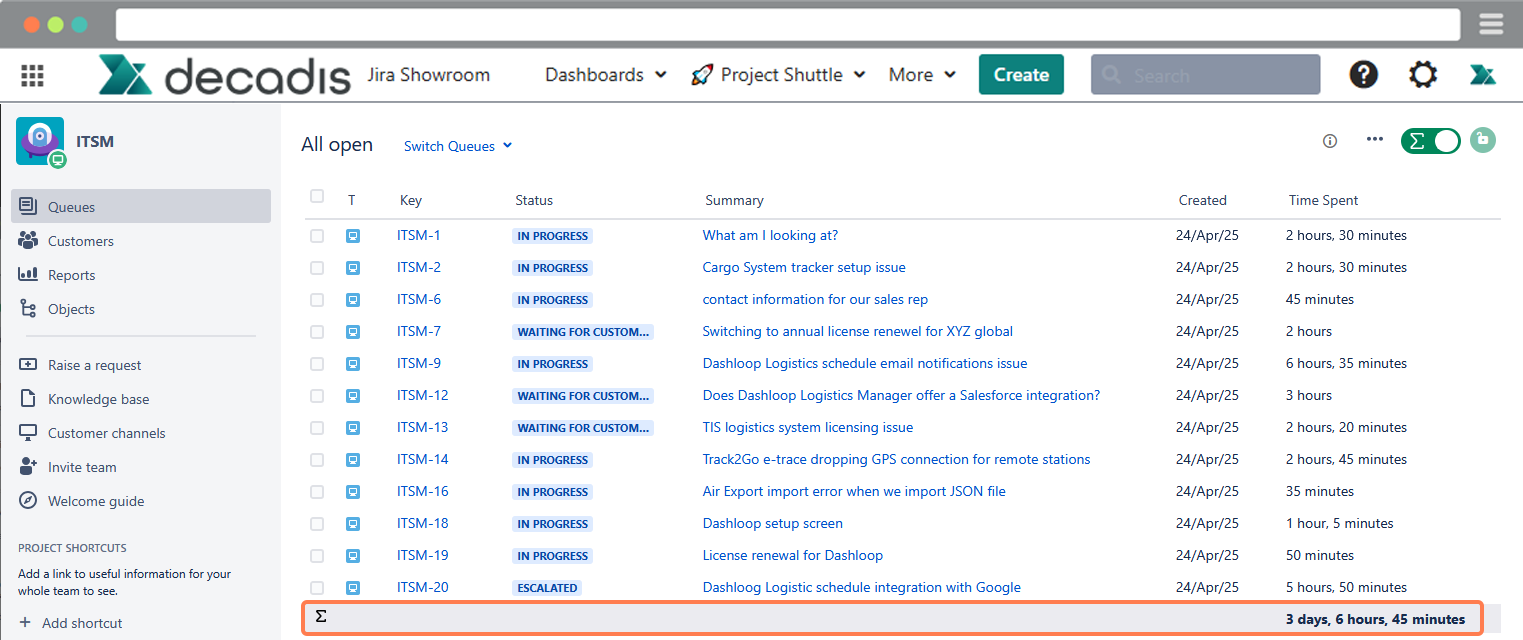The width and height of the screenshot is (1523, 640).
Task: Tick the checkbox for issue ITSM-7
Action: coord(316,331)
